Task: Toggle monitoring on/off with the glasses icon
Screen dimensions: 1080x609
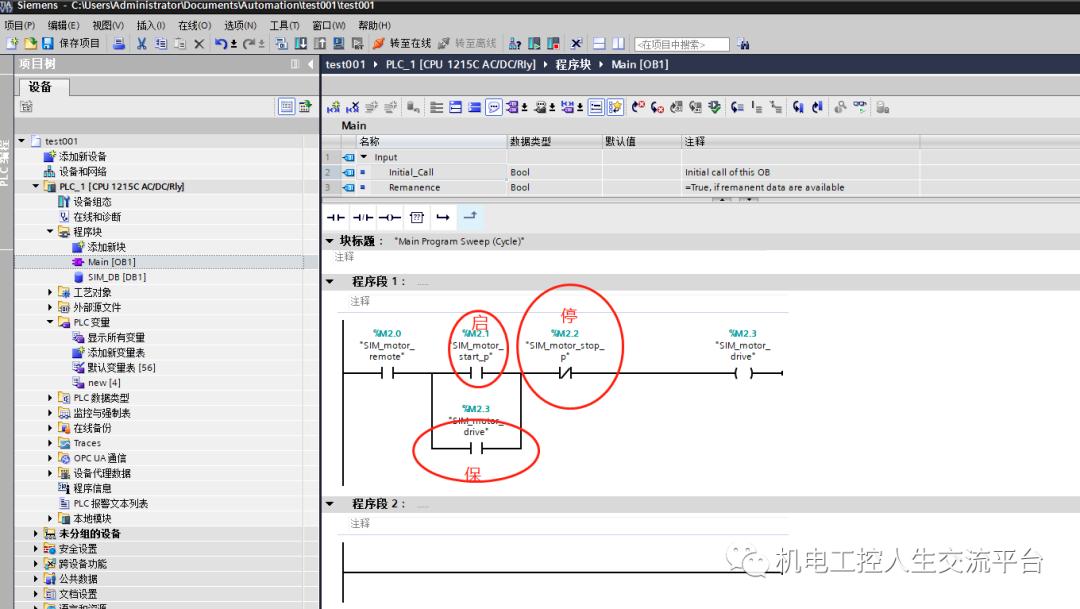Action: point(859,107)
